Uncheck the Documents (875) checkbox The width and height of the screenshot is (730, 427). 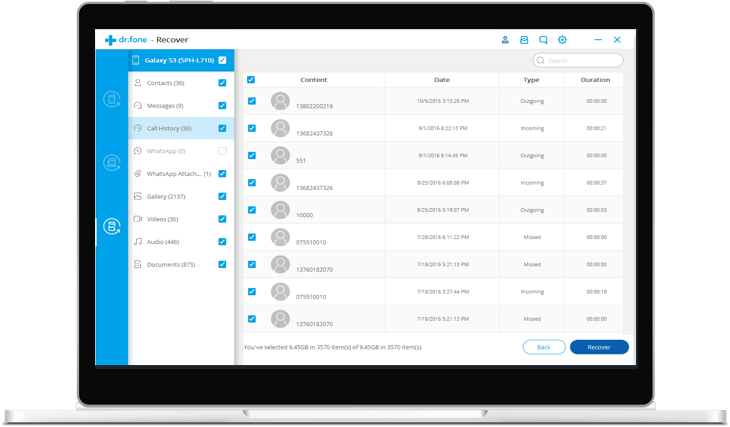[x=223, y=264]
